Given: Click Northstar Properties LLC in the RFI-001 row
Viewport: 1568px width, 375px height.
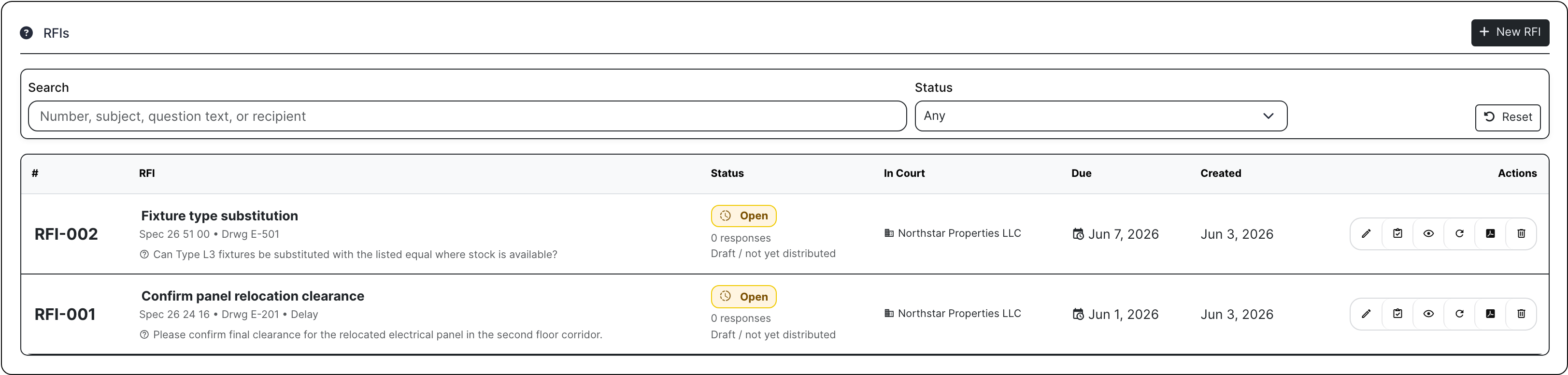Looking at the screenshot, I should pyautogui.click(x=959, y=314).
